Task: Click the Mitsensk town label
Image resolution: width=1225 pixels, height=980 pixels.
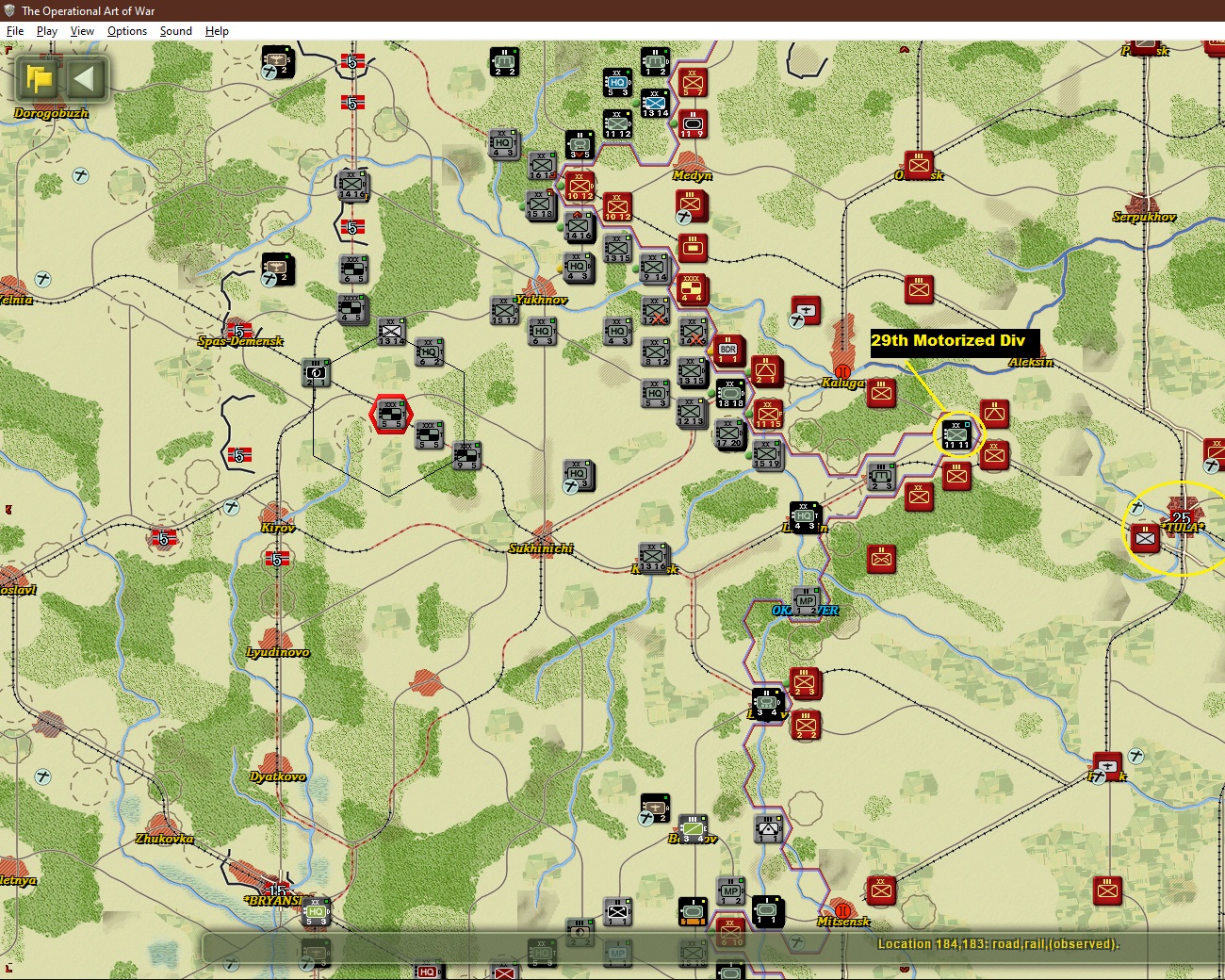Action: pyautogui.click(x=843, y=922)
